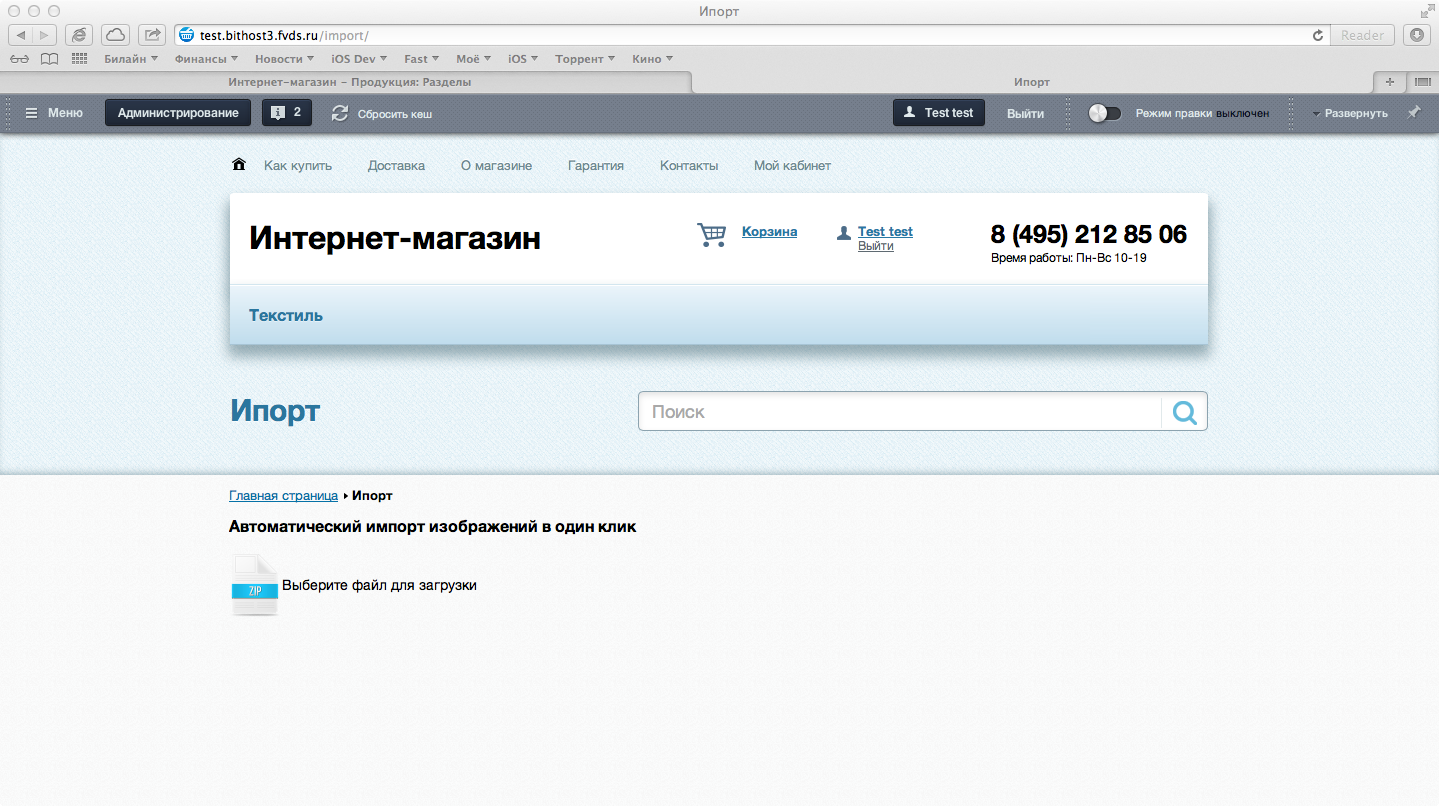Select the Сбросить кеш refresh icon

[x=341, y=113]
